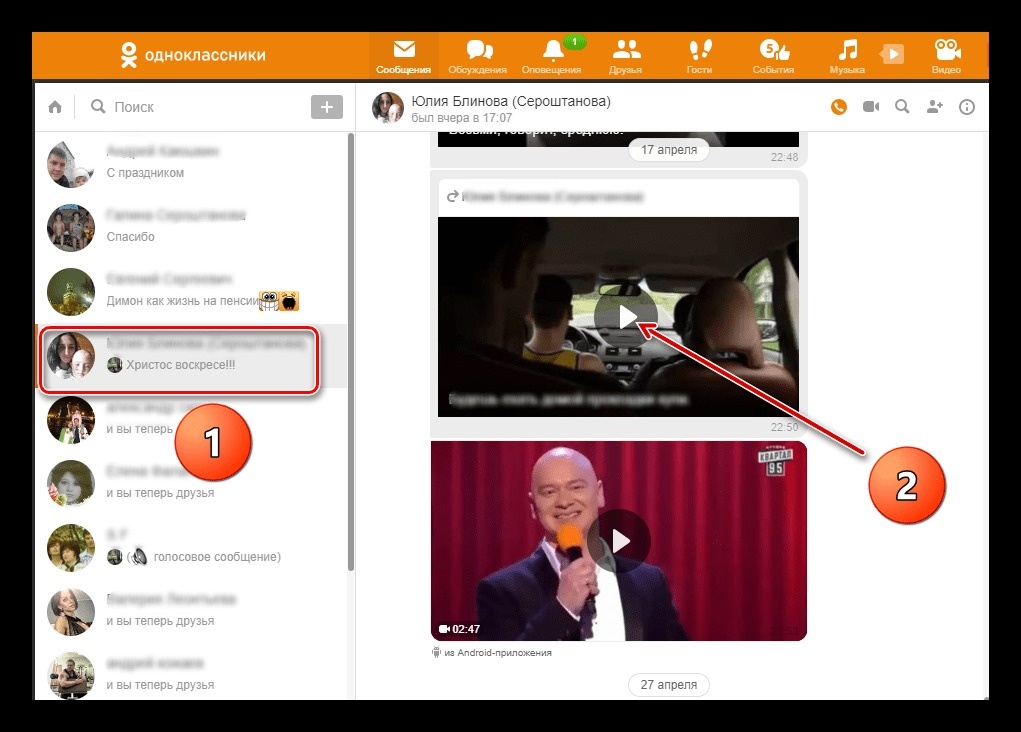The image size is (1021, 732).
Task: Click the Одноклассники logo
Action: [193, 55]
